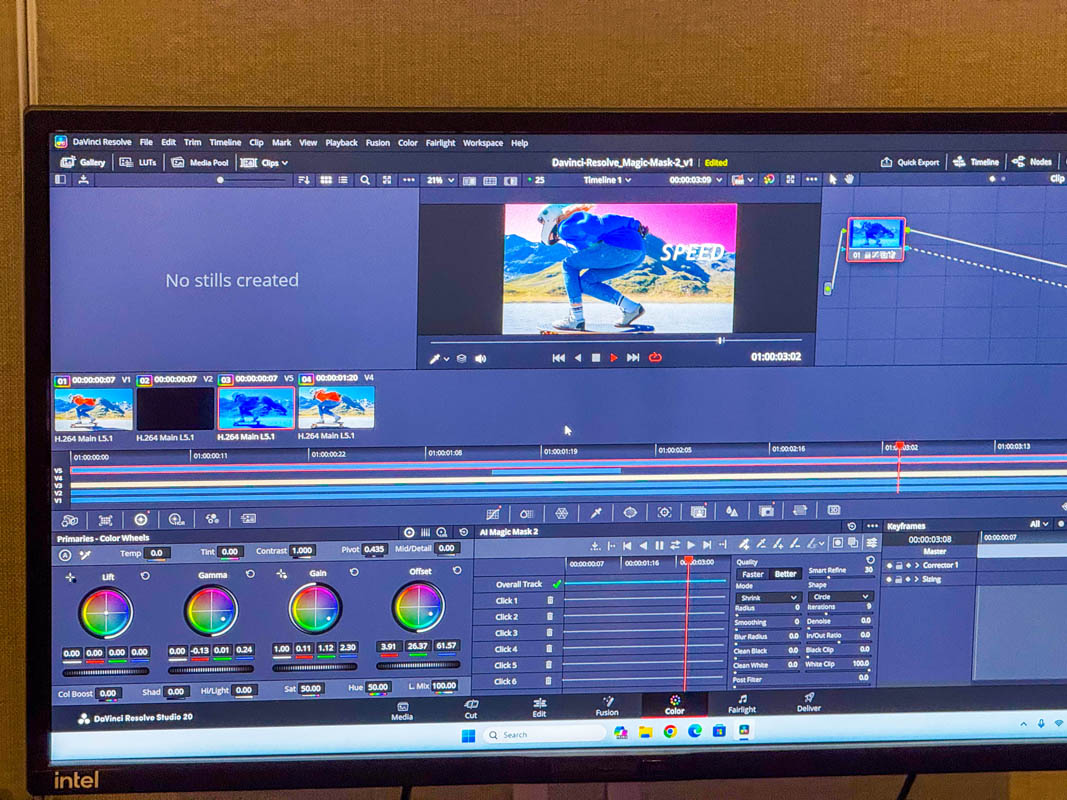The height and width of the screenshot is (800, 1067).
Task: Select clip 03 thumbnail
Action: tap(256, 407)
